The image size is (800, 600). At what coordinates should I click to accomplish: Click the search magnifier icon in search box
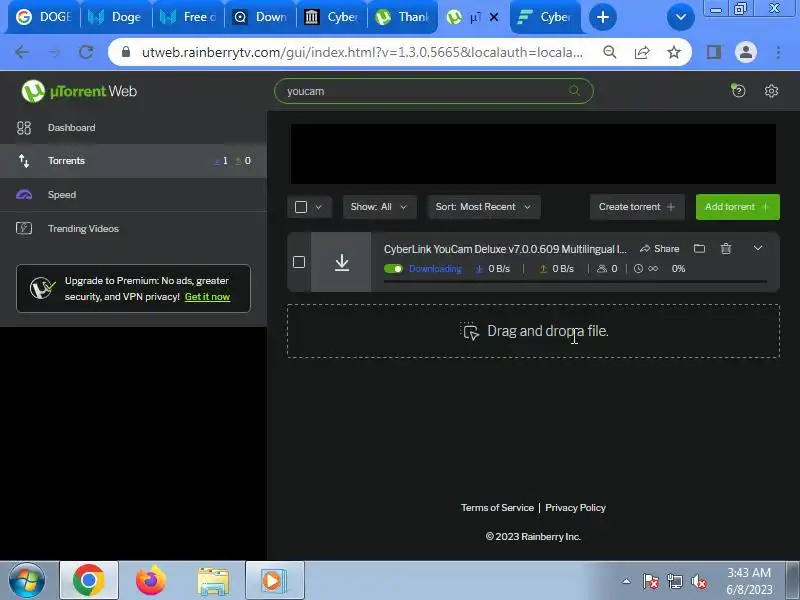574,91
